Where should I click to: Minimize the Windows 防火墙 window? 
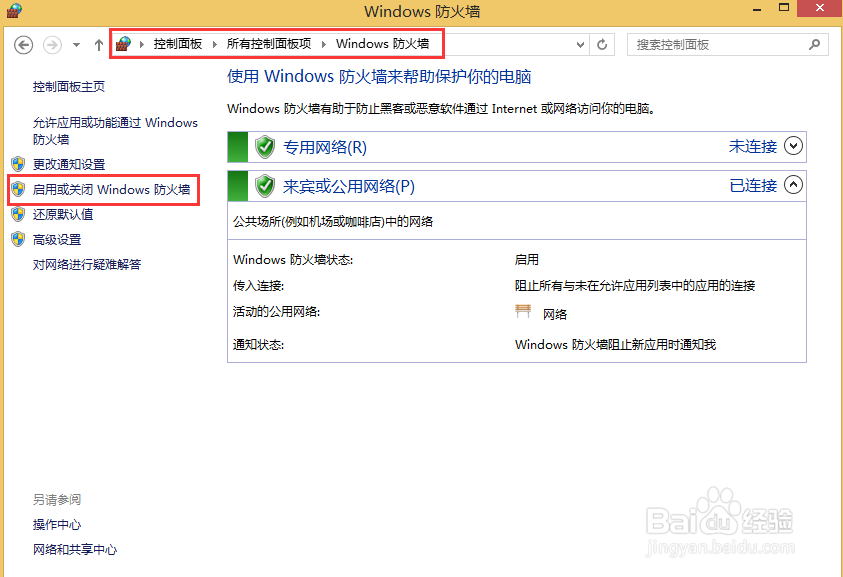click(757, 9)
